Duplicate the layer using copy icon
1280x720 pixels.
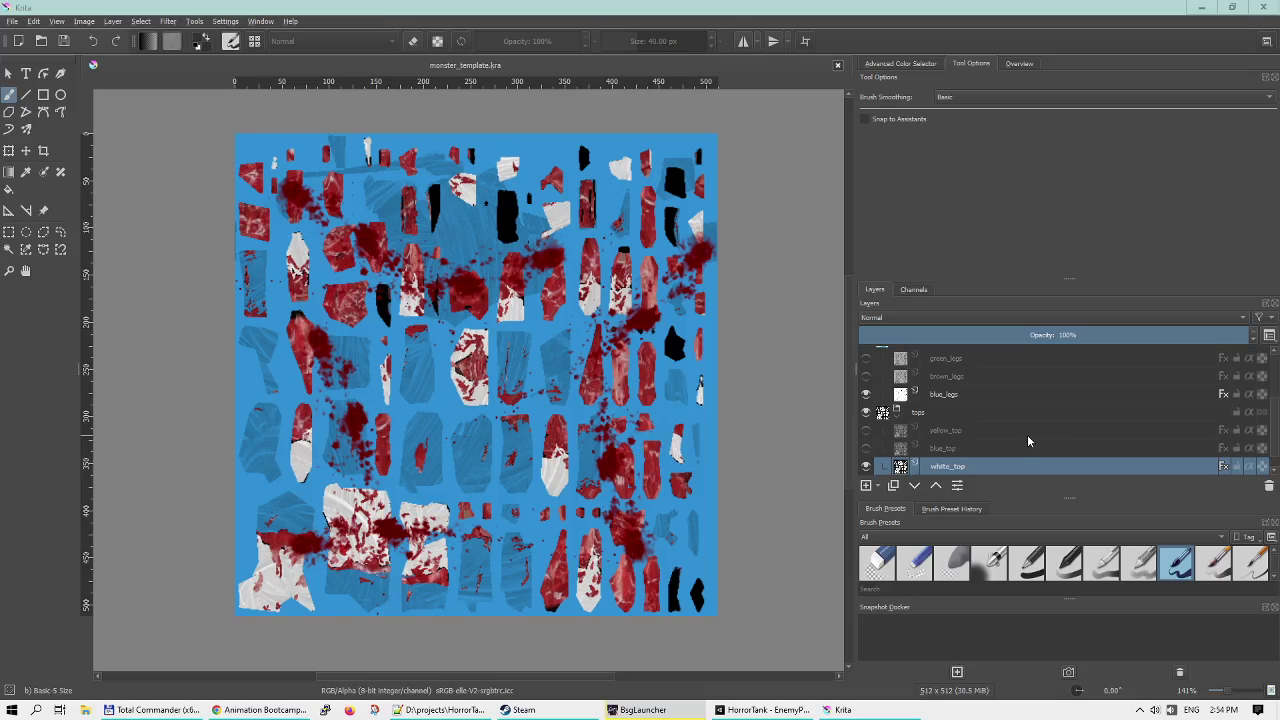(x=893, y=486)
